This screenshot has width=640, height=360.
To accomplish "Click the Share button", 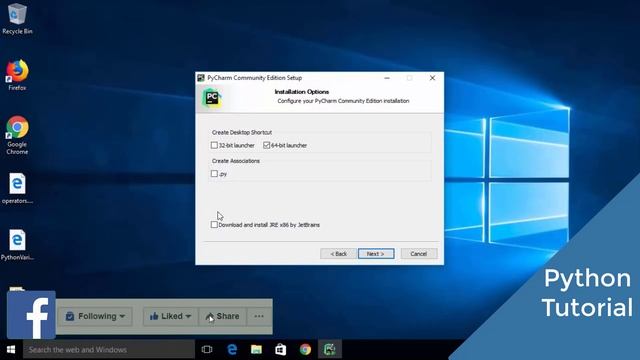I will 222,316.
